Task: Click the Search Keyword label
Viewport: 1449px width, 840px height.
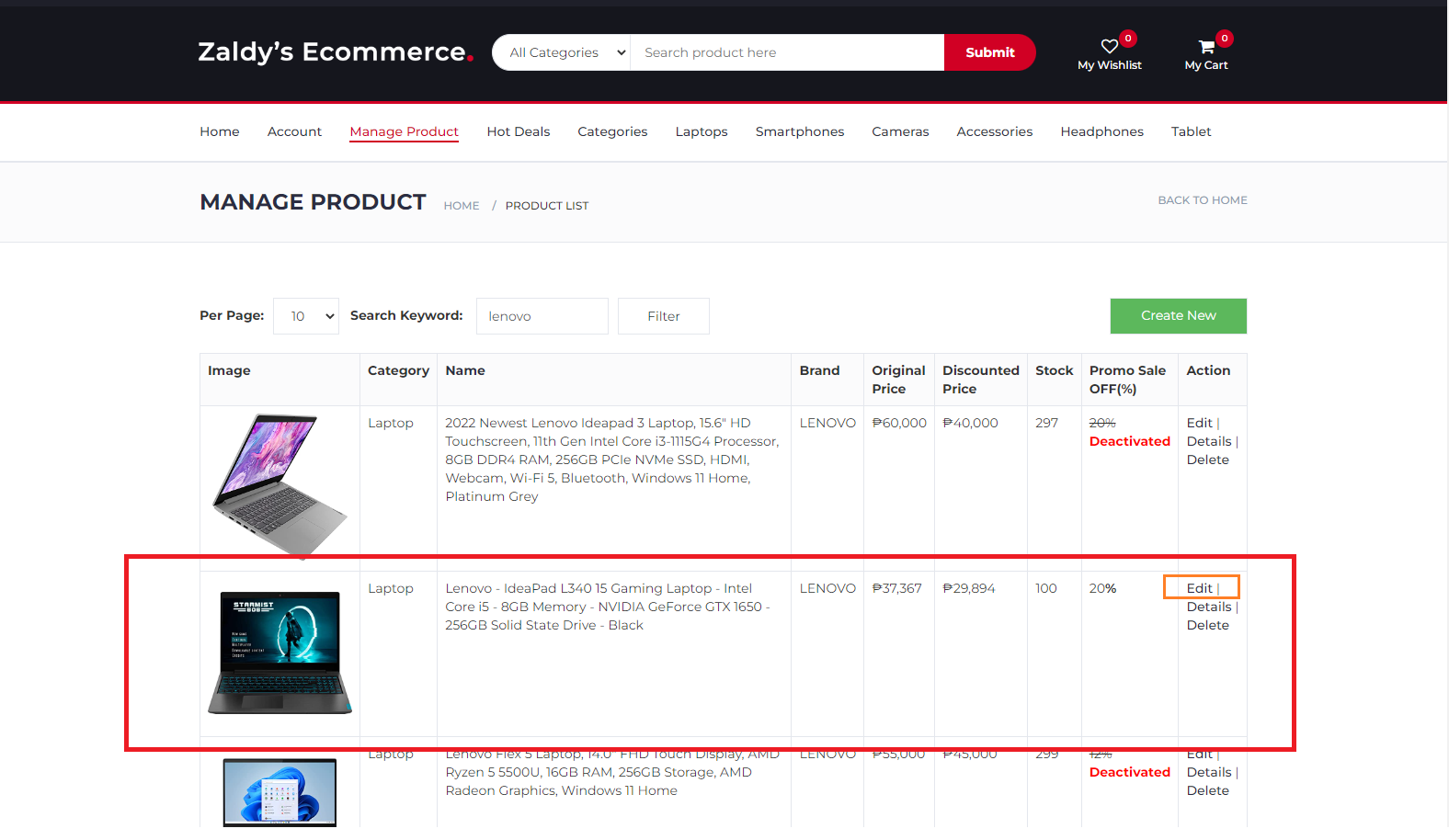Action: (x=406, y=315)
